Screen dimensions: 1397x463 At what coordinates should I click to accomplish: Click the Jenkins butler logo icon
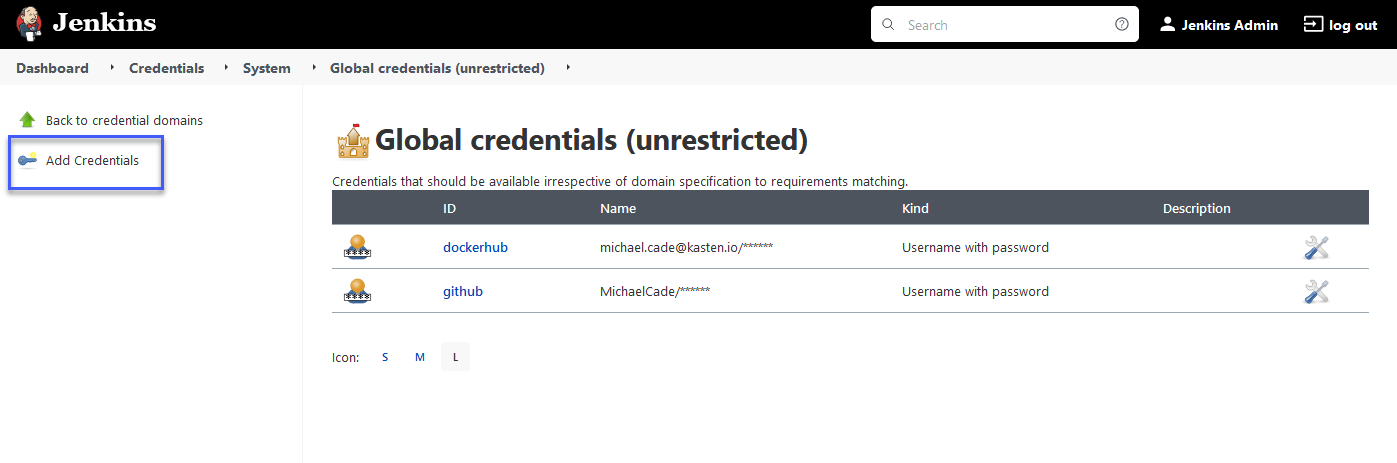click(x=30, y=23)
